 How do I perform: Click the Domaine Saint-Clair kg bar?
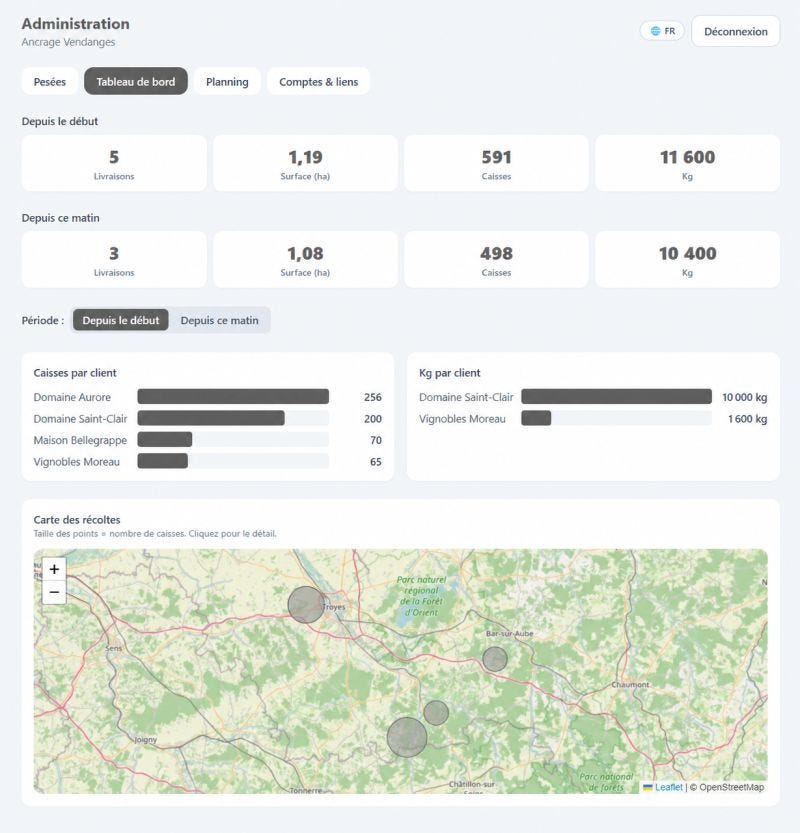(616, 397)
